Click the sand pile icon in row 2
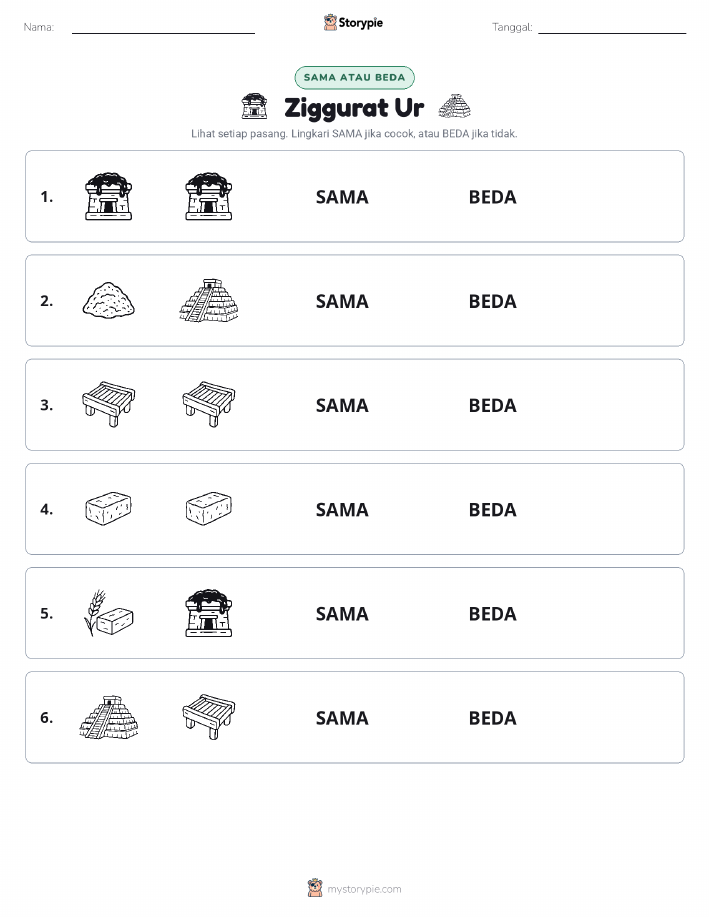 109,301
